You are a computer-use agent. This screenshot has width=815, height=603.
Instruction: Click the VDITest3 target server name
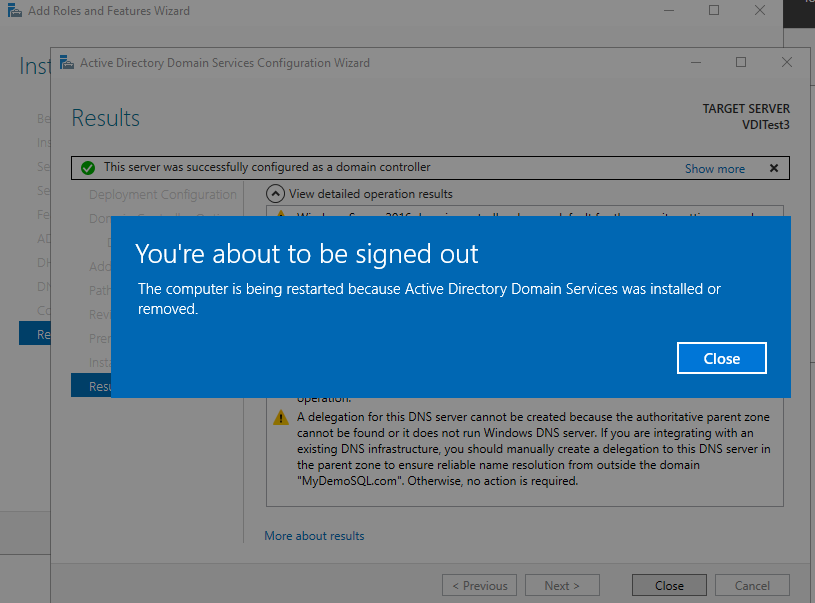pyautogui.click(x=766, y=125)
